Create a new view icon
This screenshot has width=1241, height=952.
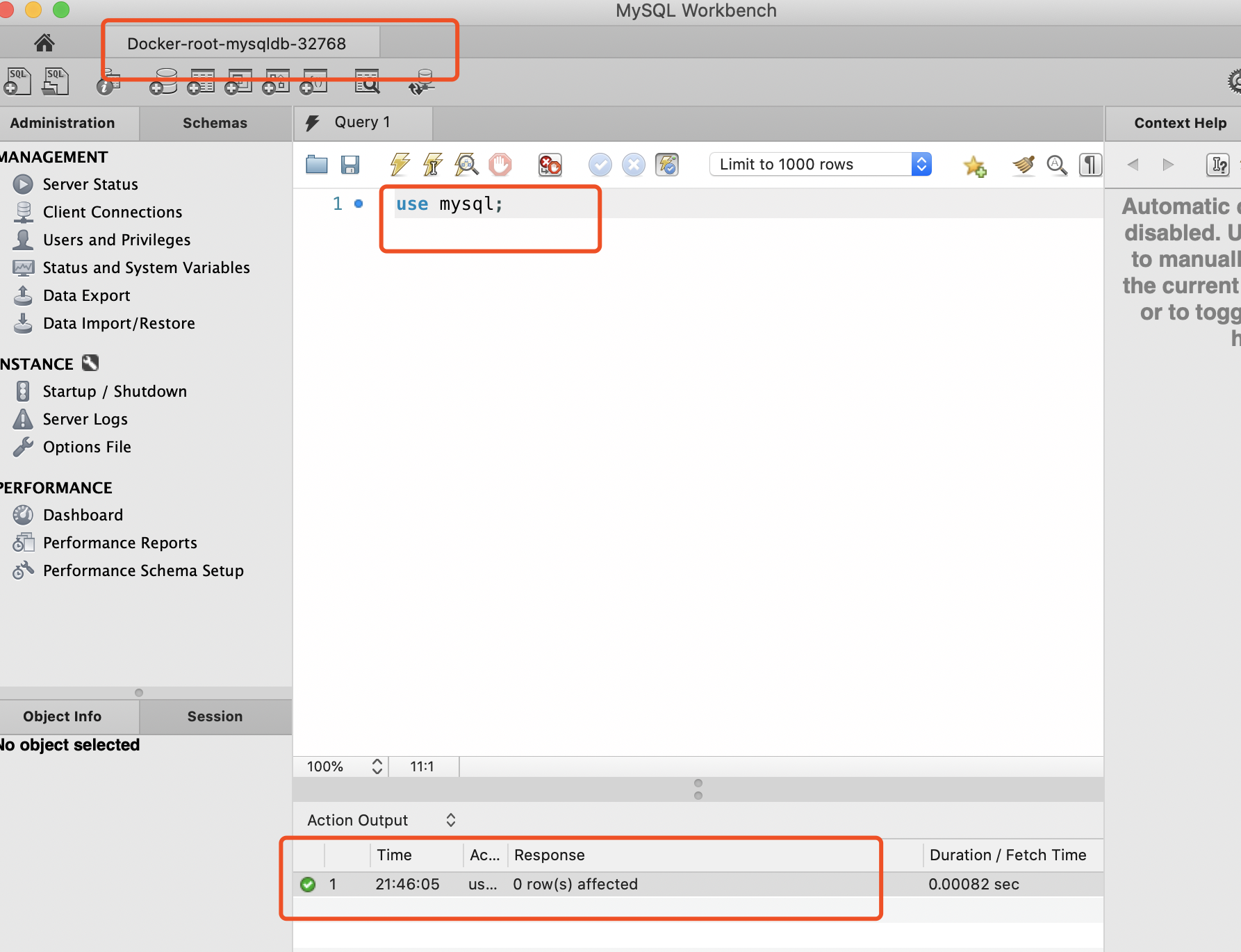(238, 81)
